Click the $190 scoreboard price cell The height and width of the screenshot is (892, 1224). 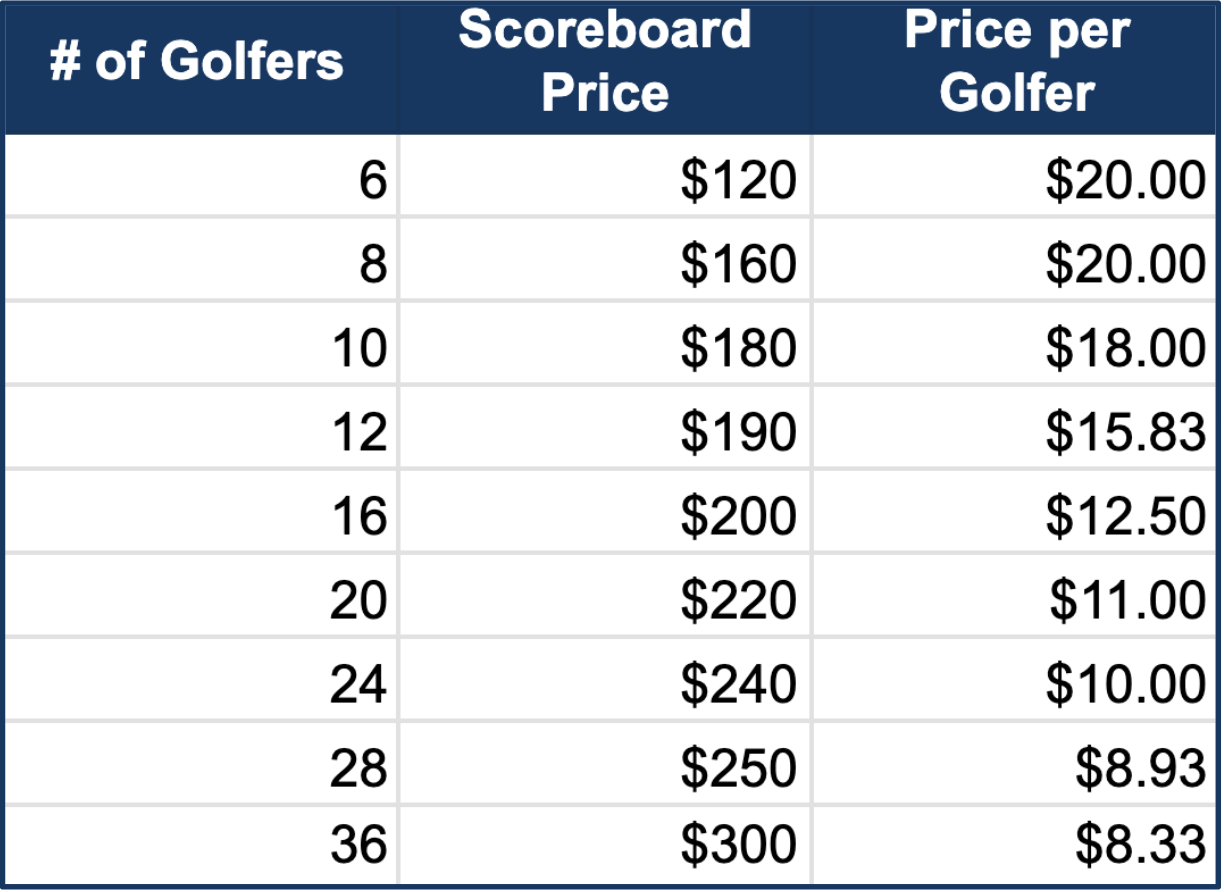coord(738,433)
